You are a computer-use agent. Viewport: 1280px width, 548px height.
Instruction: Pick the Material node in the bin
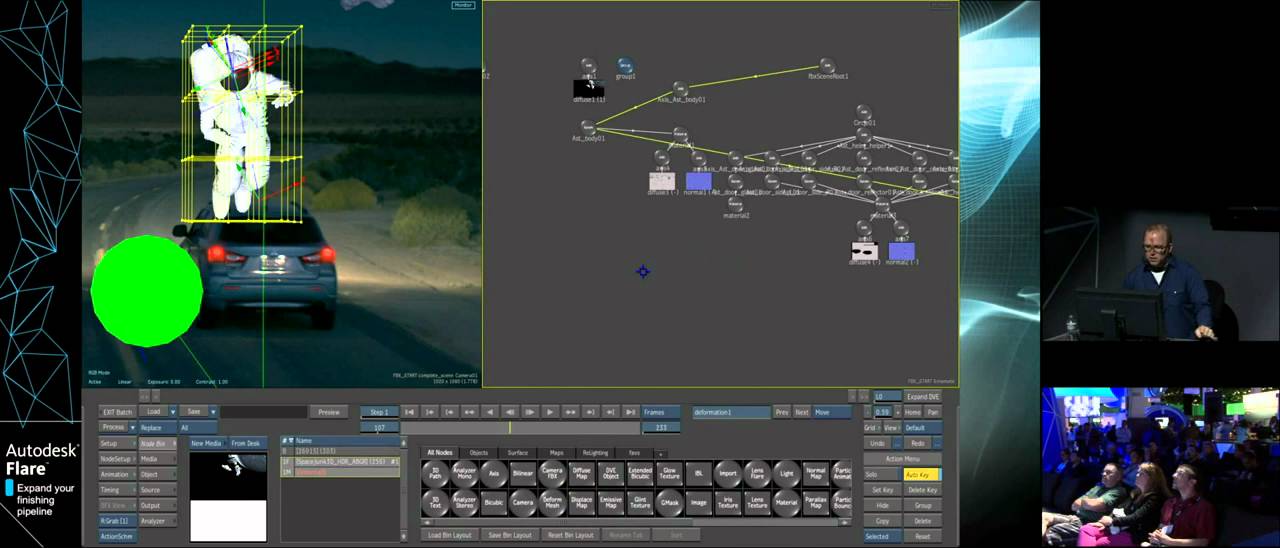pyautogui.click(x=787, y=502)
